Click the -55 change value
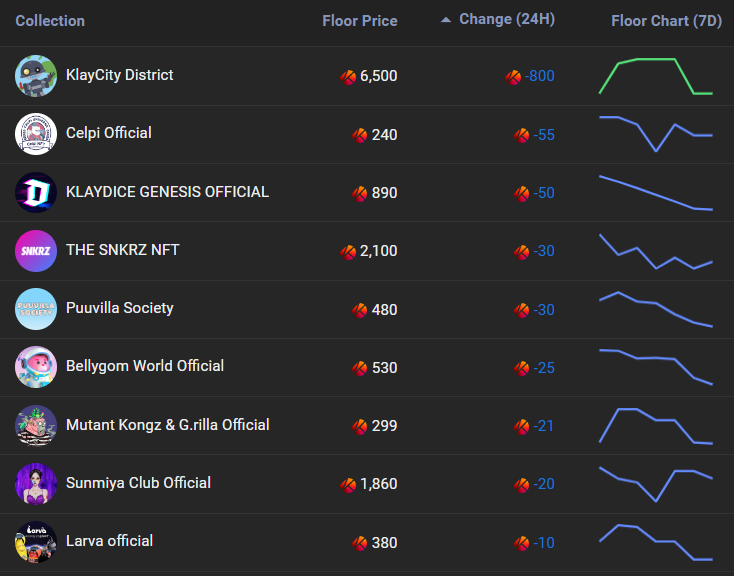The image size is (734, 576). point(544,135)
